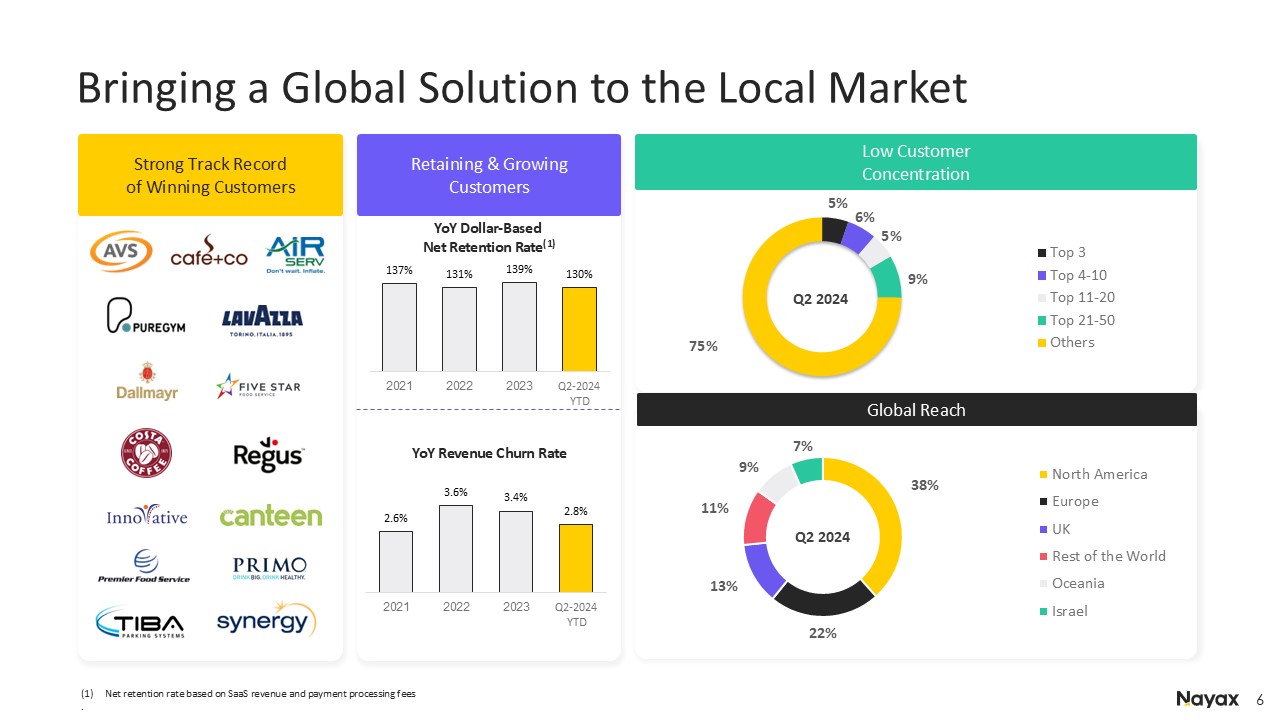Click the 22% label on Global Reach chart
The height and width of the screenshot is (720, 1280).
pos(823,633)
